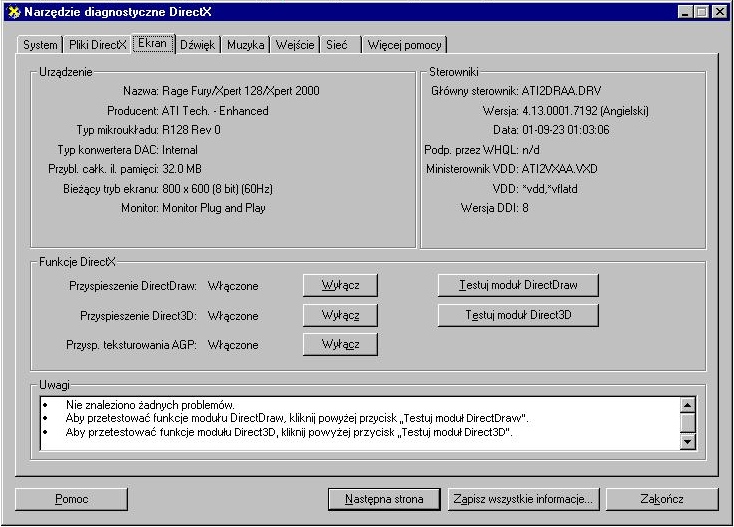The height and width of the screenshot is (527, 734).
Task: Select the Ekran tab
Action: pos(153,44)
